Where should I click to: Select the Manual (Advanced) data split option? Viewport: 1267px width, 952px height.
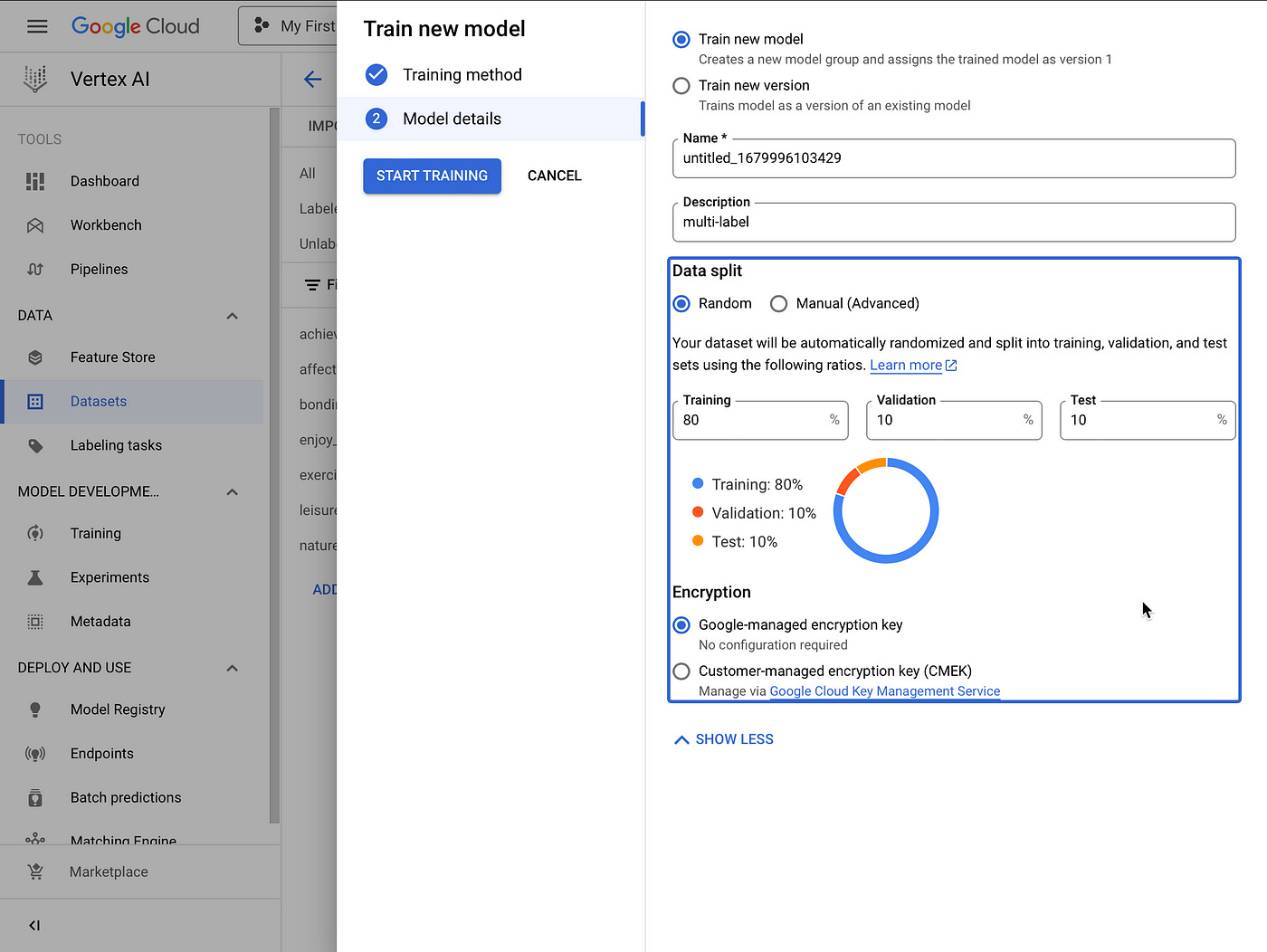(779, 303)
